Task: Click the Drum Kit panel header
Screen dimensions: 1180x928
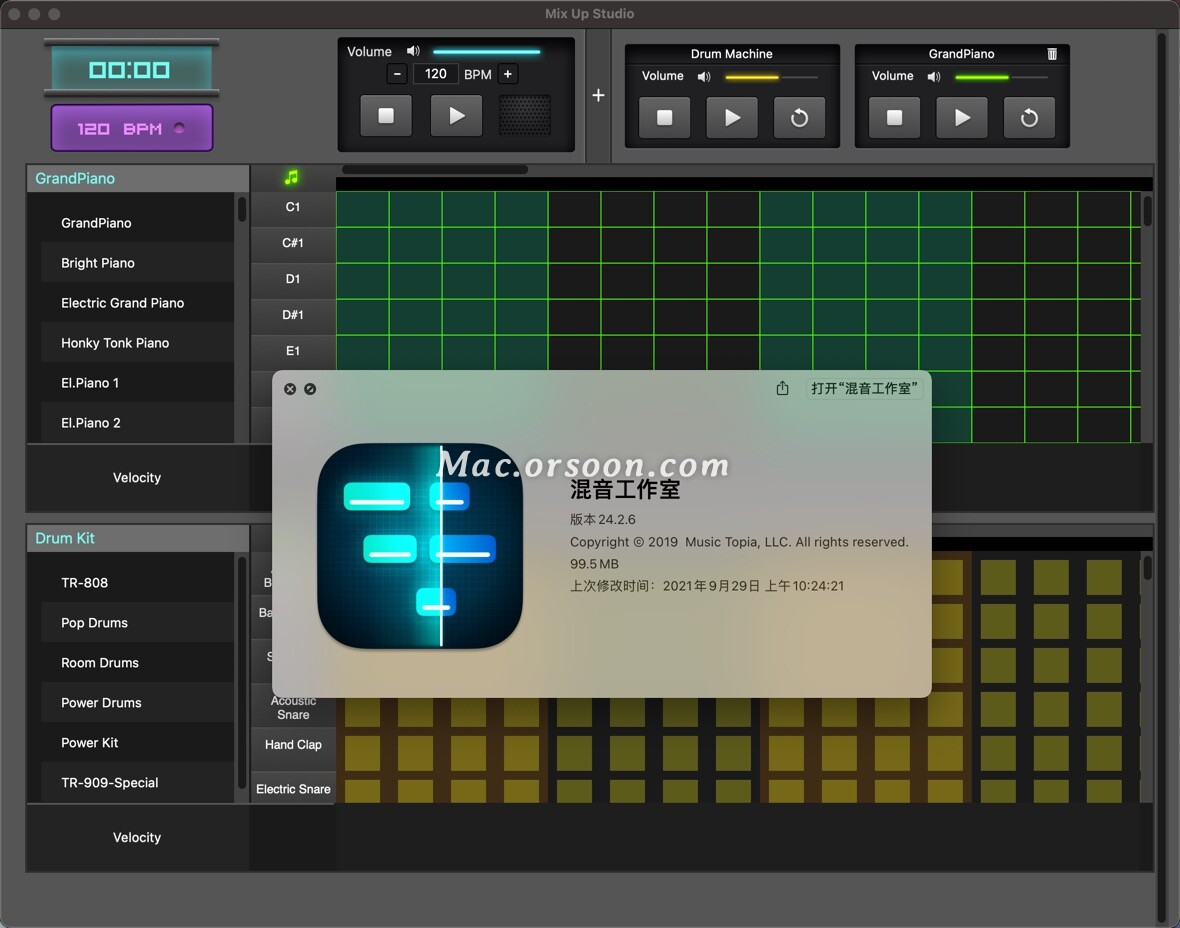Action: [x=138, y=538]
